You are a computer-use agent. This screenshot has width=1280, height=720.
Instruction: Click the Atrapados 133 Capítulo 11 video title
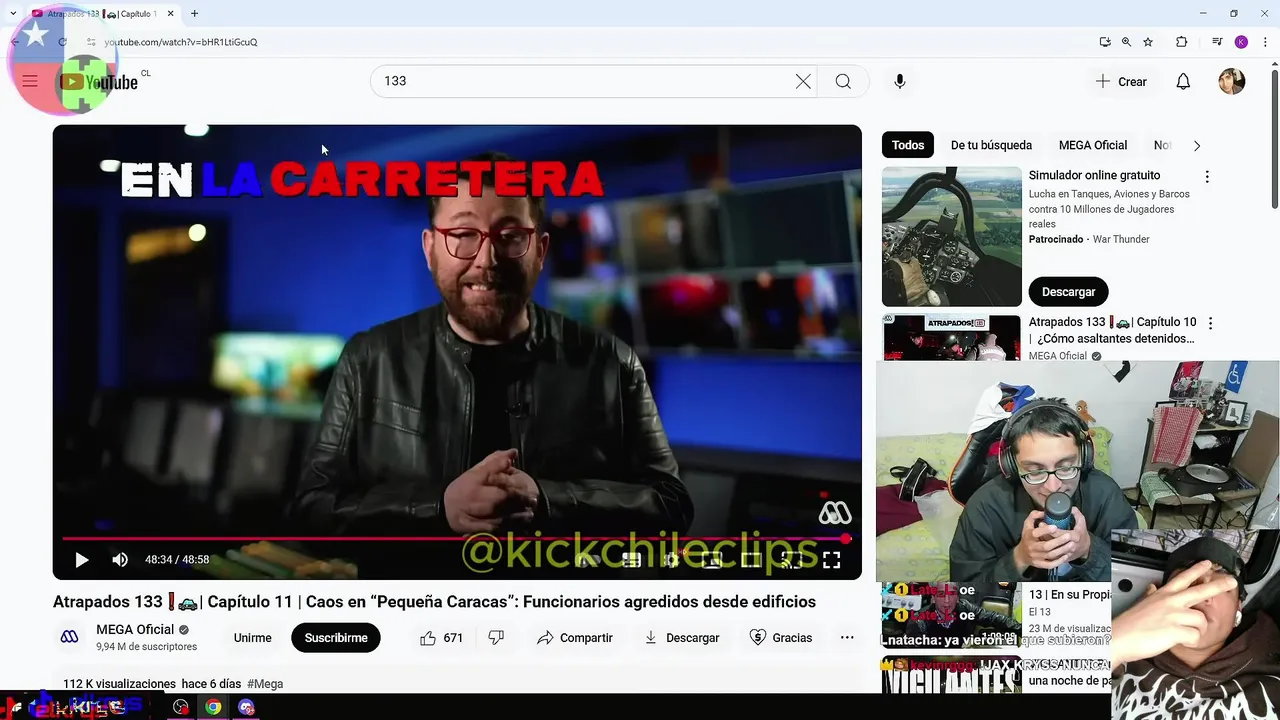click(x=434, y=602)
